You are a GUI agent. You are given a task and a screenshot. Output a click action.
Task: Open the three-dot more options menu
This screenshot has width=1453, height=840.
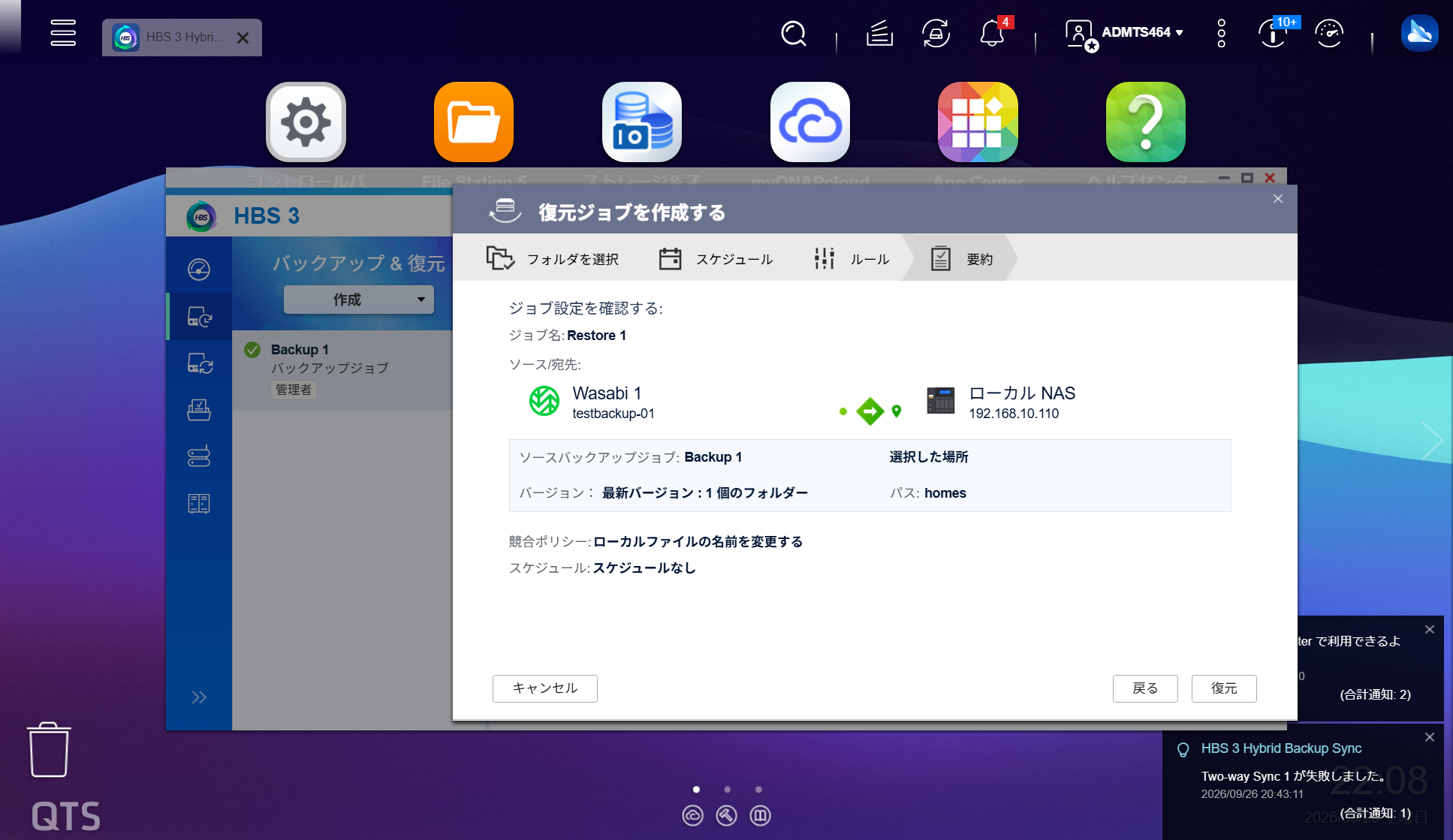pos(1222,33)
